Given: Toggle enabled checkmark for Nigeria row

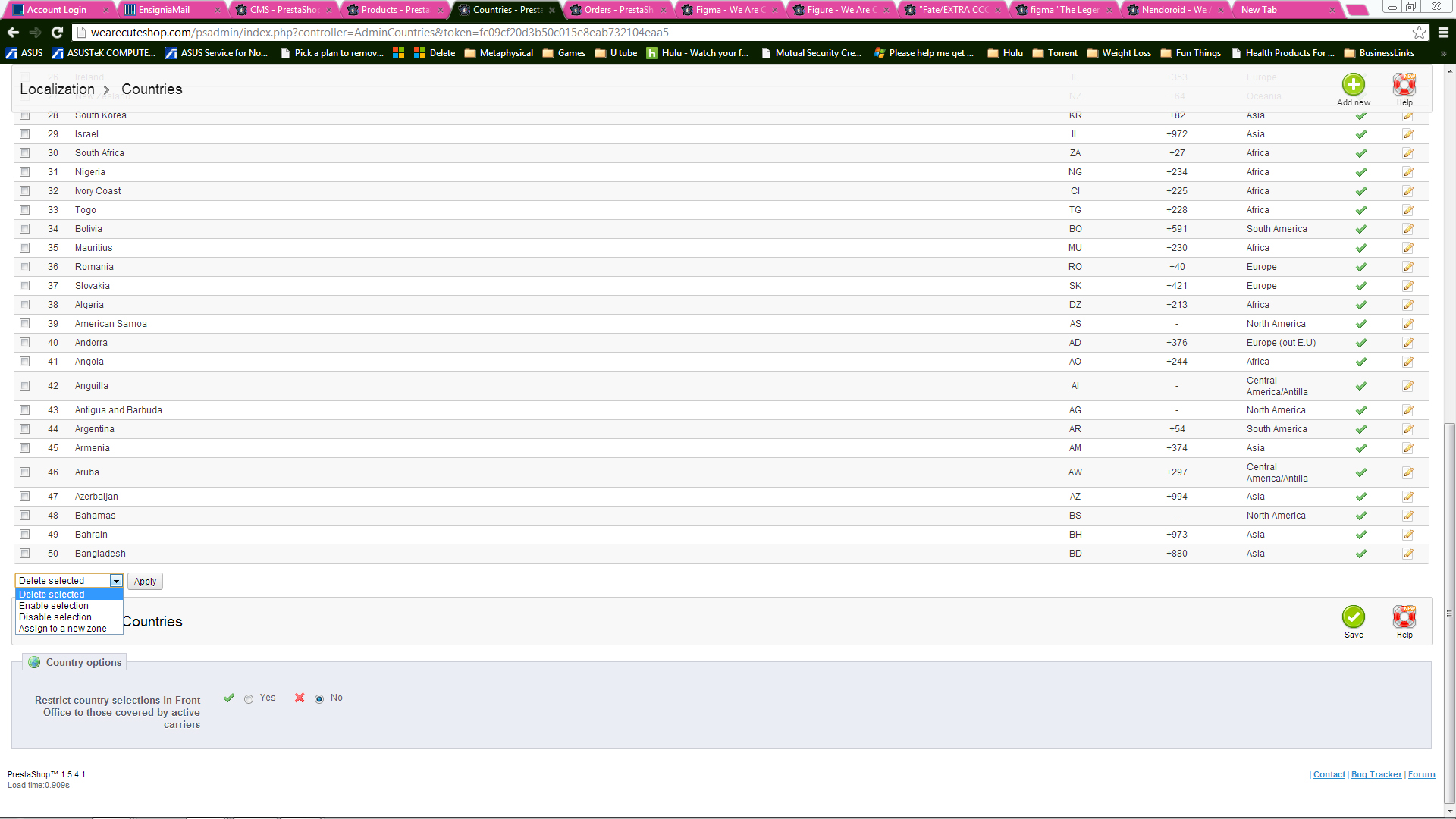Looking at the screenshot, I should [x=1361, y=172].
